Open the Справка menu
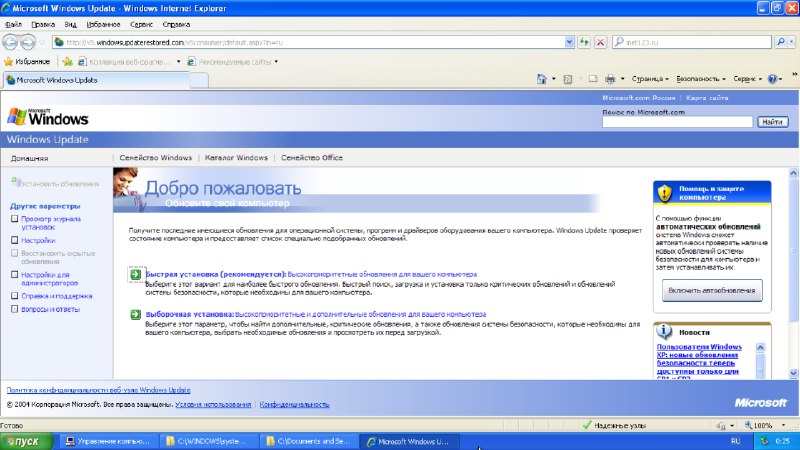The image size is (800, 450). pyautogui.click(x=176, y=24)
